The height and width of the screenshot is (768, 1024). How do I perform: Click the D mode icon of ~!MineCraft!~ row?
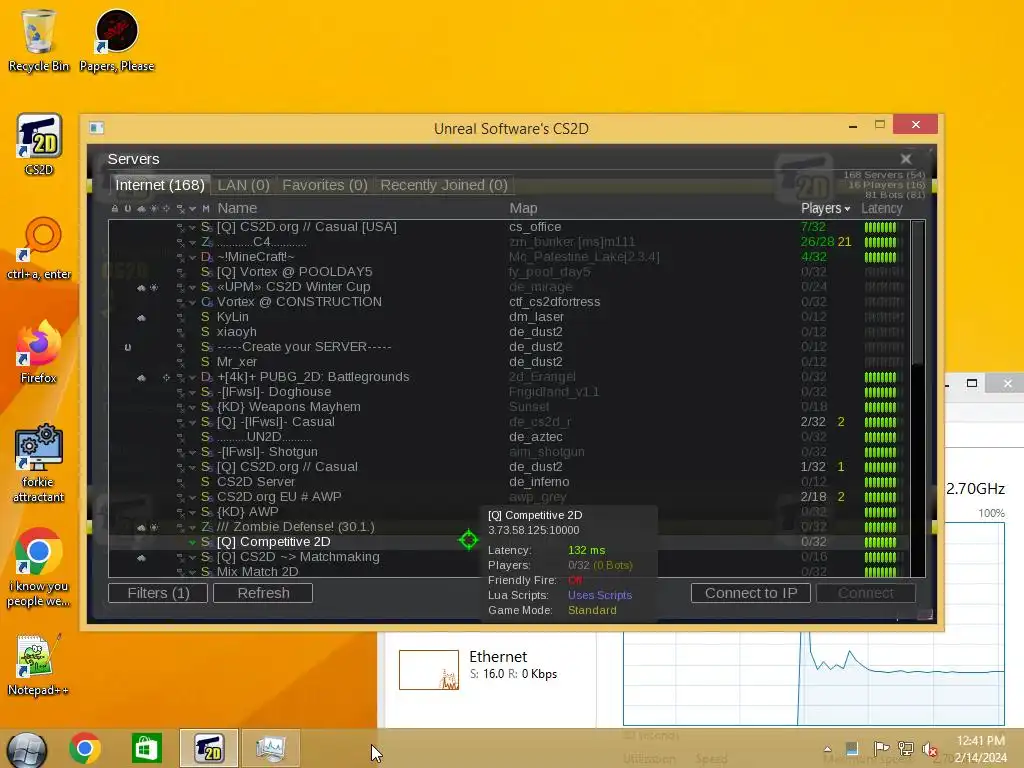click(x=206, y=257)
